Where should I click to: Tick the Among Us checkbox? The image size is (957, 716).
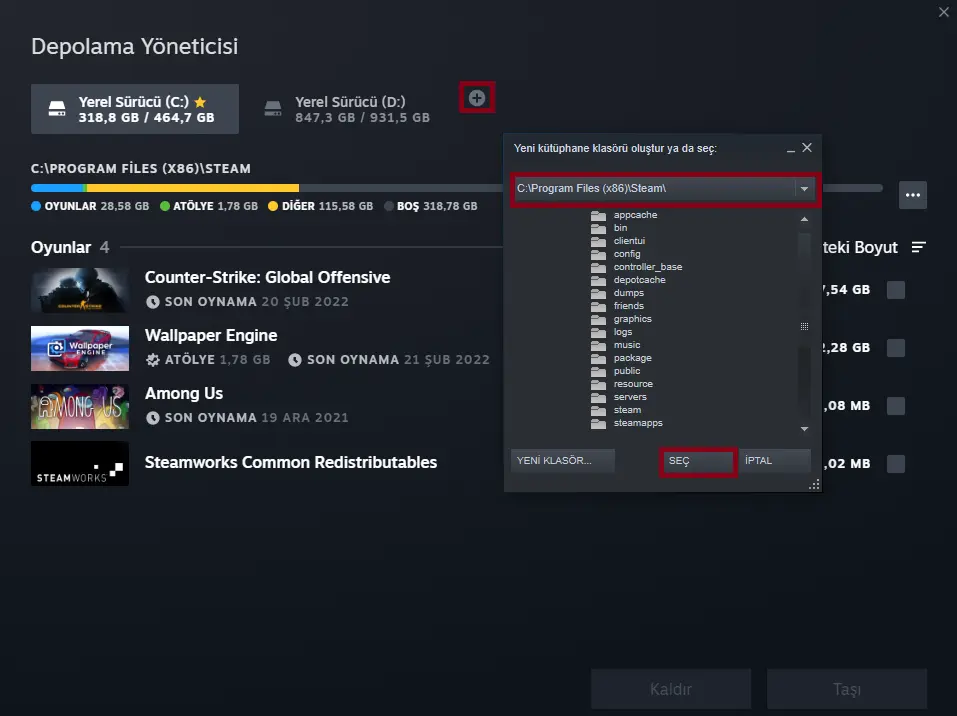pyautogui.click(x=895, y=406)
